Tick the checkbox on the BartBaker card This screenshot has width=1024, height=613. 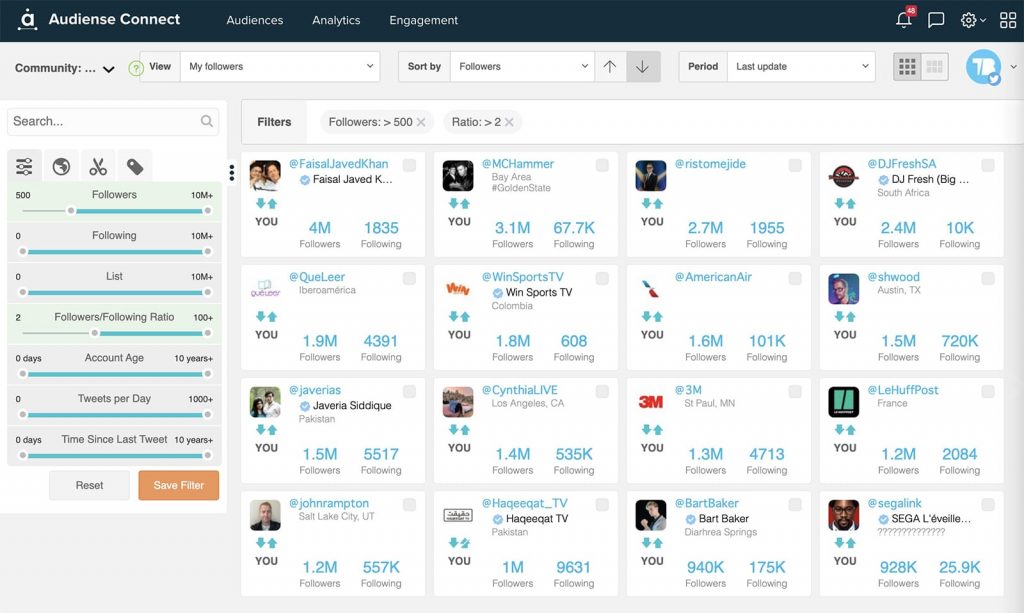[x=795, y=504]
